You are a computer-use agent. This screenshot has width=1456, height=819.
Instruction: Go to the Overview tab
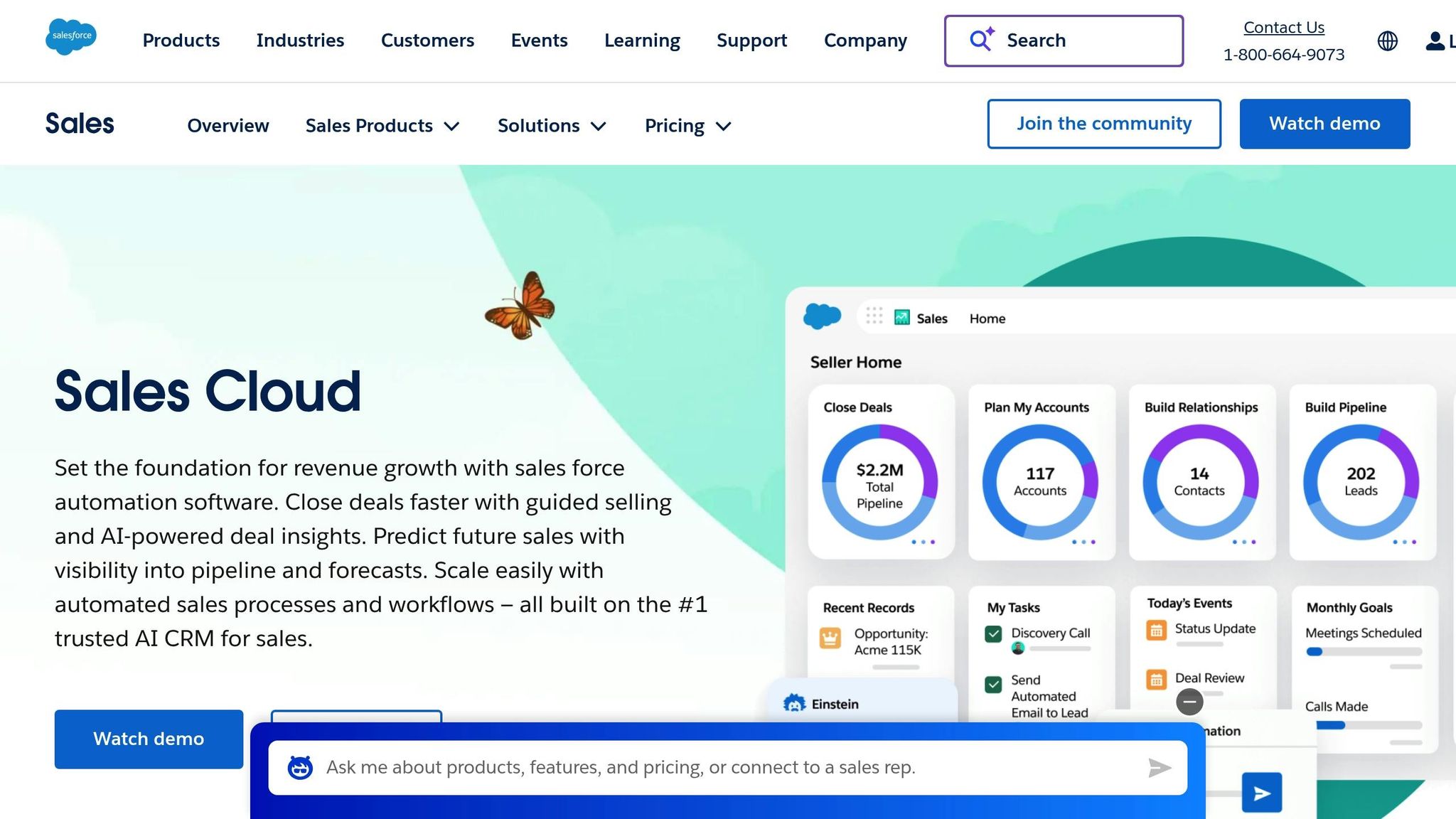228,126
